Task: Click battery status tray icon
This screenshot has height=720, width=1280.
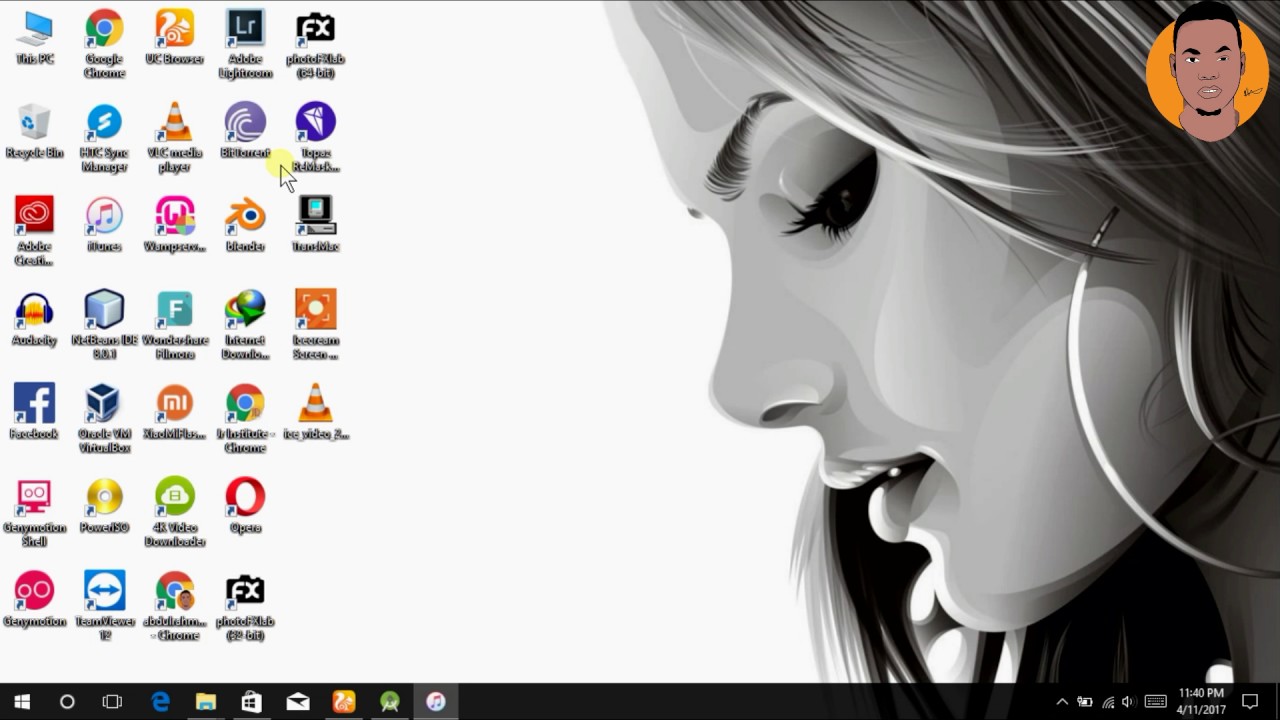Action: click(1085, 702)
